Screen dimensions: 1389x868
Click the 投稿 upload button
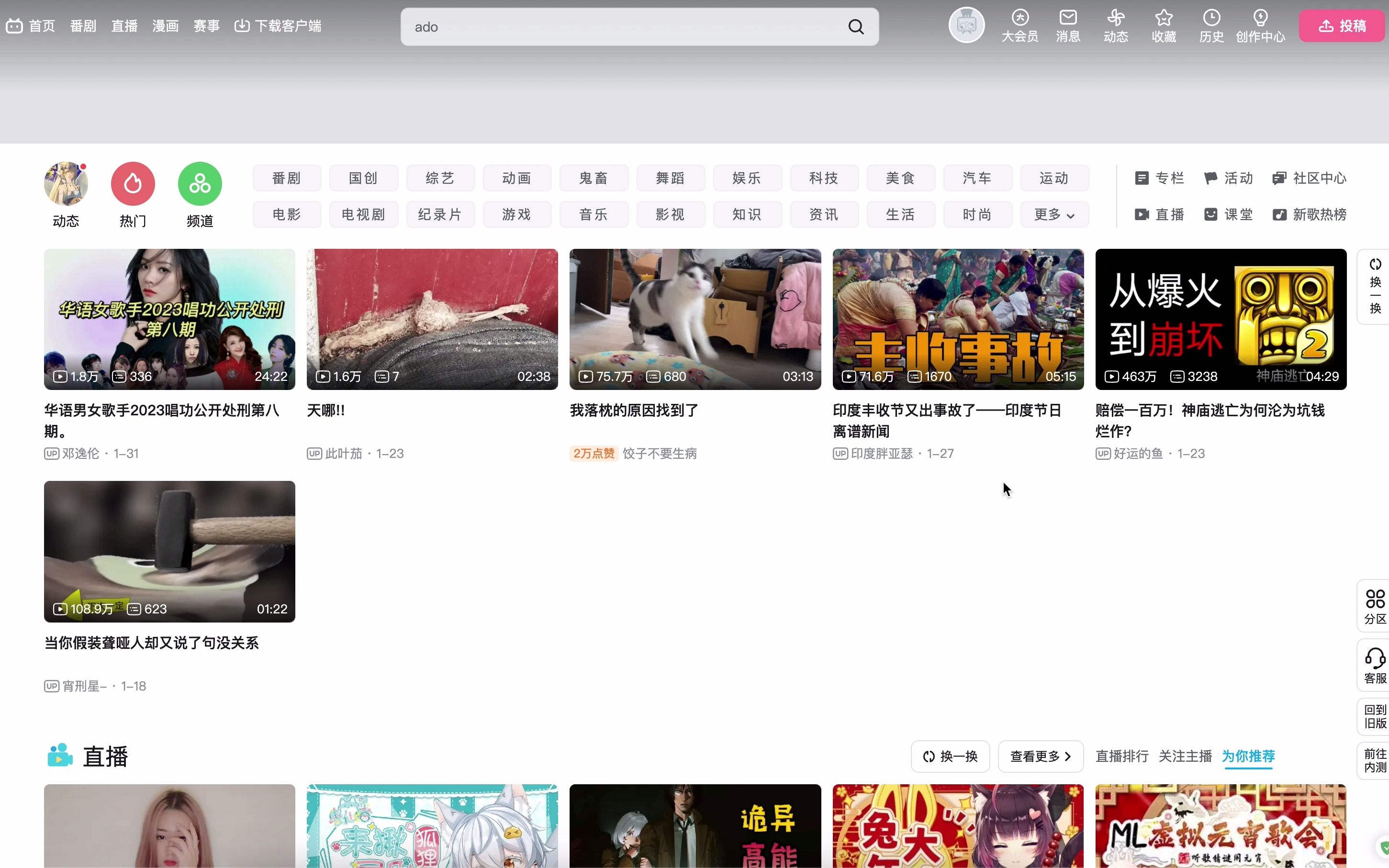pos(1342,26)
